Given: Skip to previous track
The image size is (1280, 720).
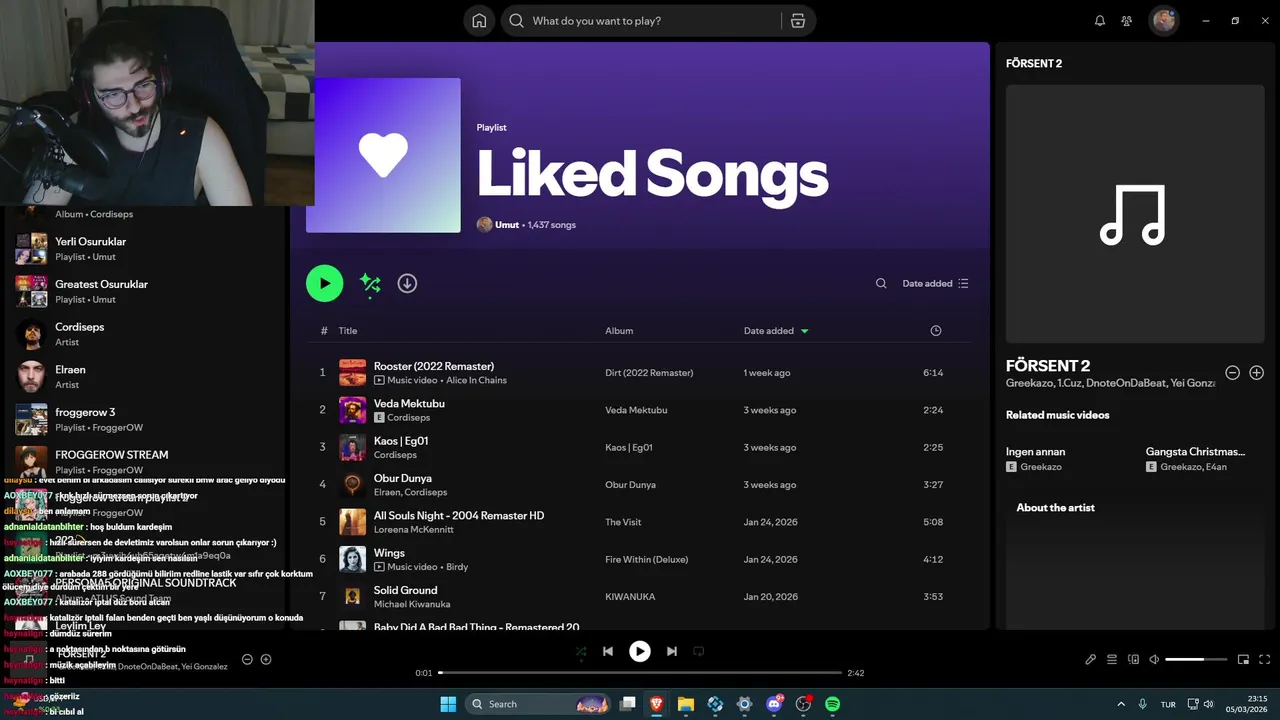Looking at the screenshot, I should pos(608,651).
